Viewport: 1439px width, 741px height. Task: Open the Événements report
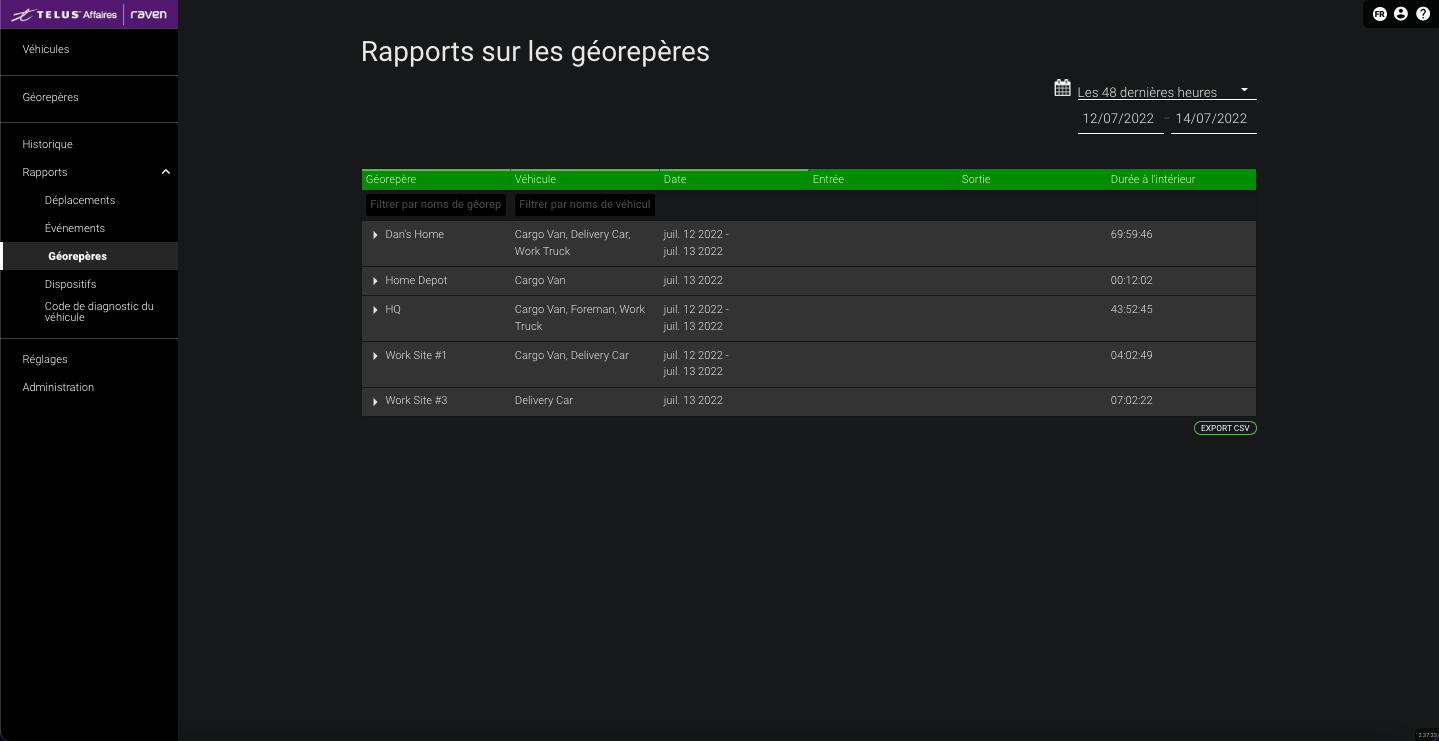(75, 228)
